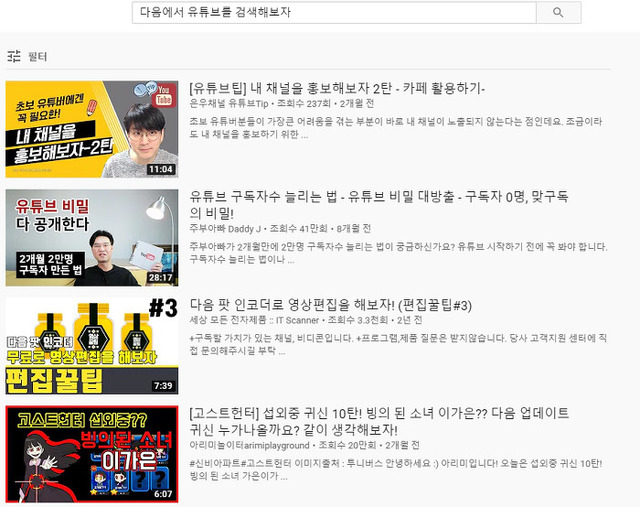Open the 편집꿀팁 video thumbnail

point(92,345)
